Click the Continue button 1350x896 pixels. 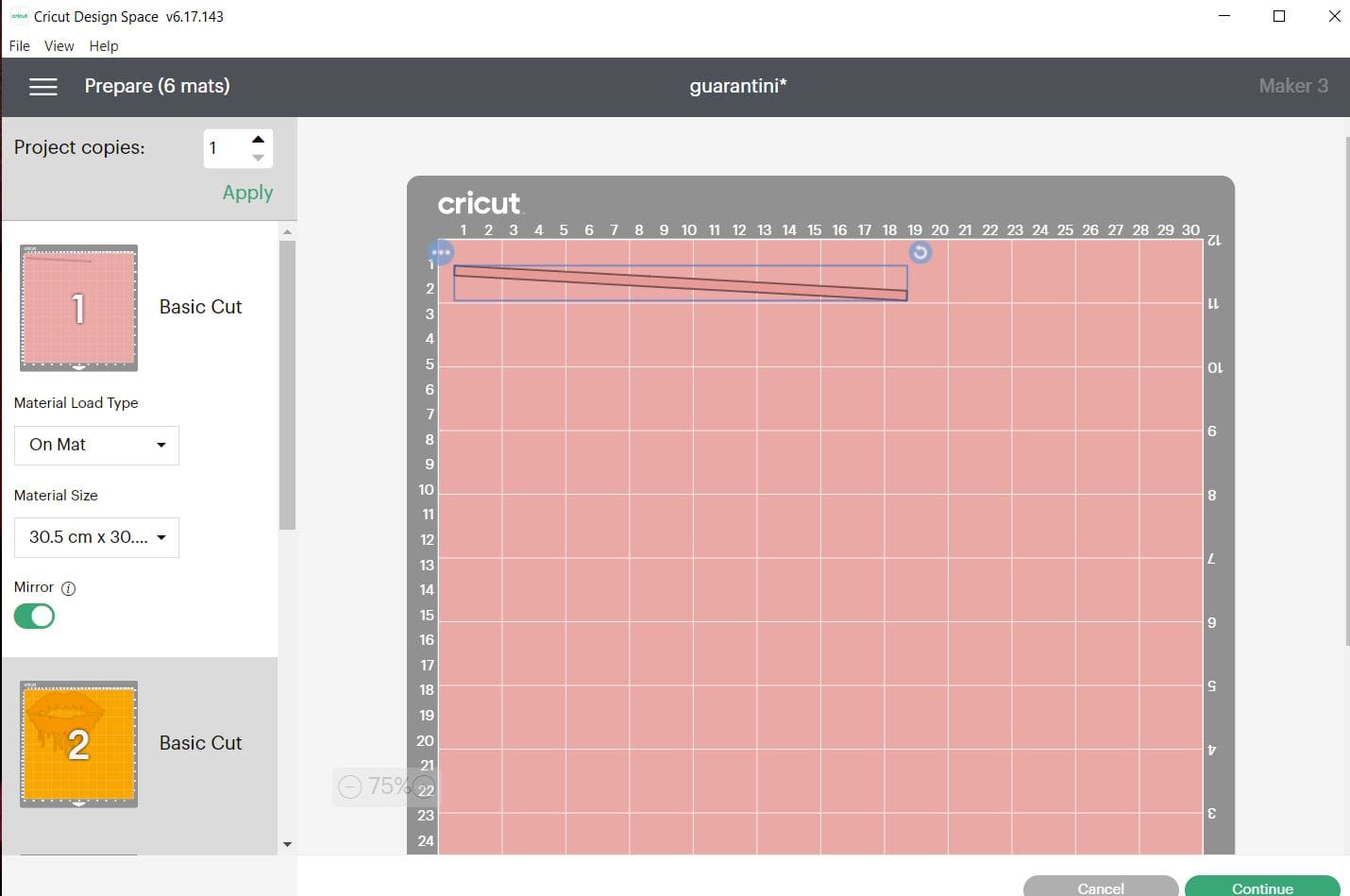(1262, 888)
